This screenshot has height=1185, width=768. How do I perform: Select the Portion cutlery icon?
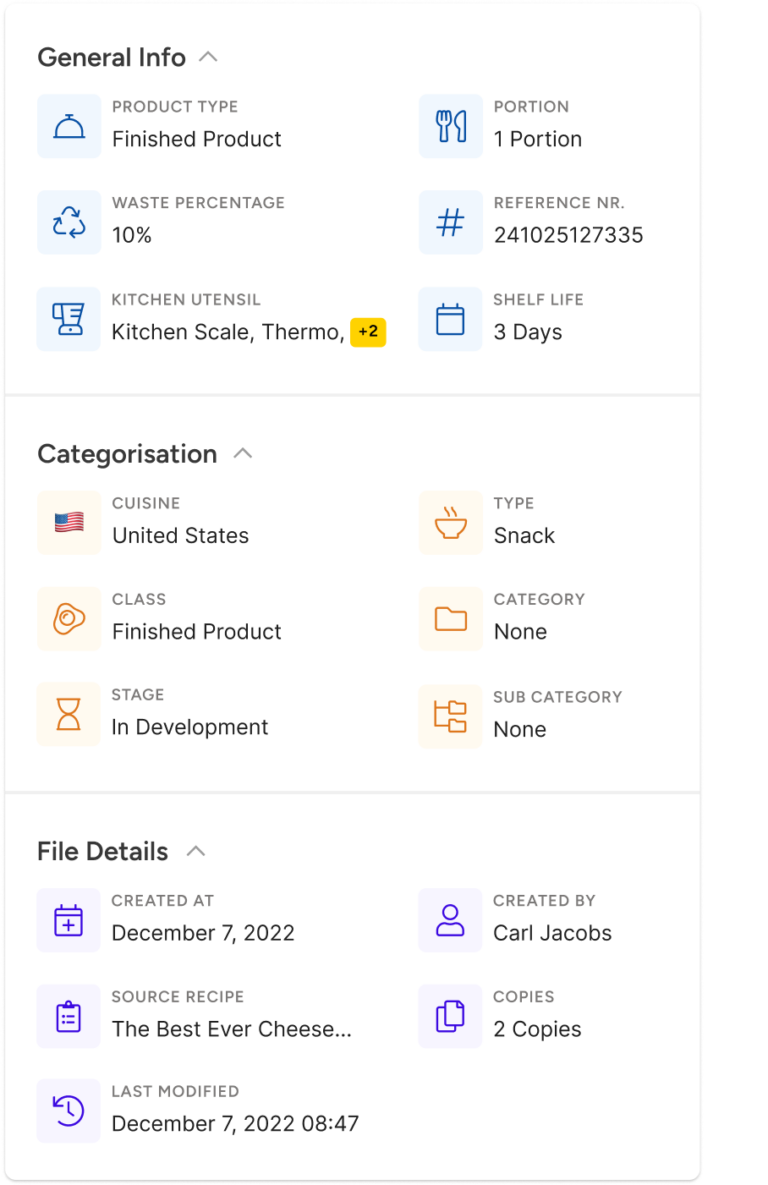point(451,125)
